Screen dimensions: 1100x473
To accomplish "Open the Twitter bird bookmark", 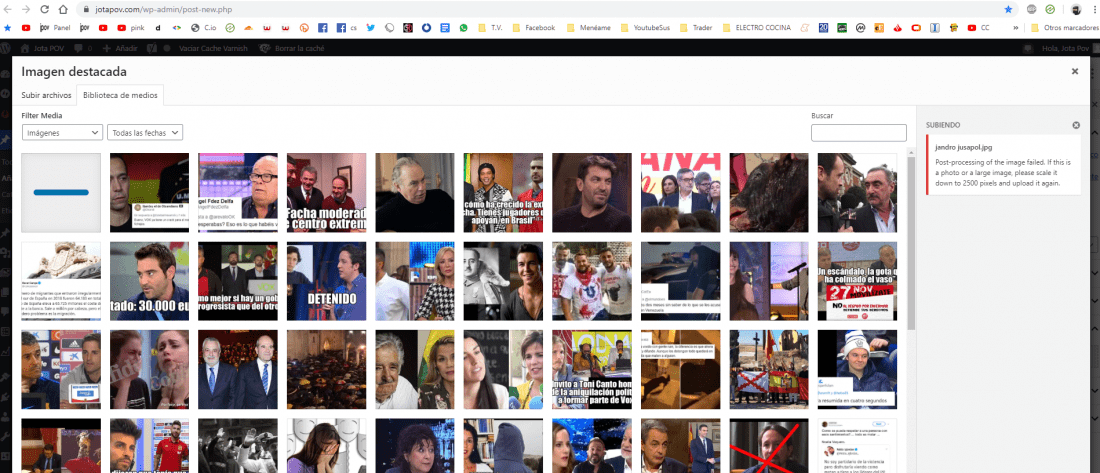I will click(x=370, y=28).
